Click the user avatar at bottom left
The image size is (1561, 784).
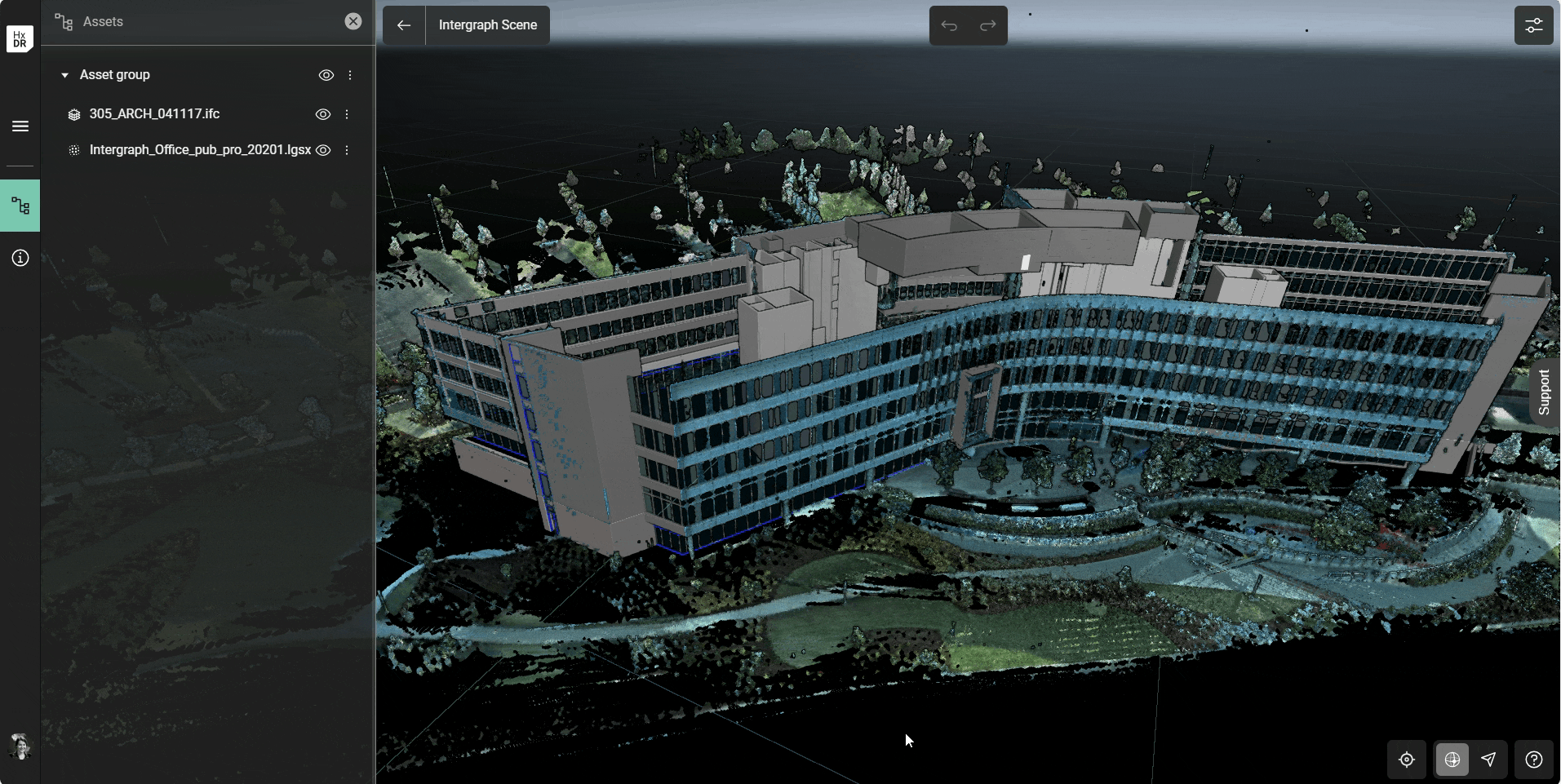tap(20, 746)
